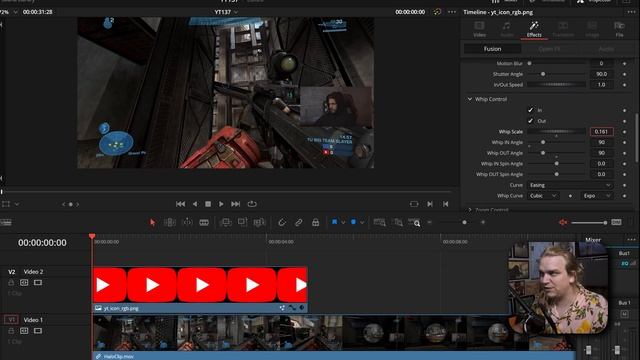Open the keyframe editor icon on yt_icon_rgb.png clip
The height and width of the screenshot is (360, 640).
click(x=302, y=308)
